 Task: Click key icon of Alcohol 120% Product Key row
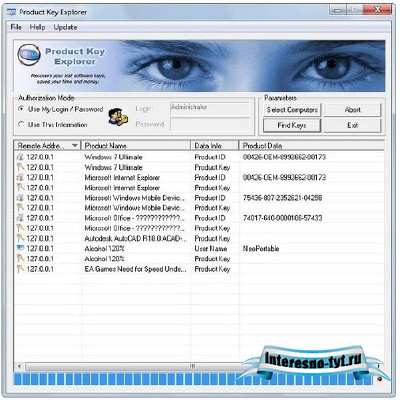[x=20, y=259]
